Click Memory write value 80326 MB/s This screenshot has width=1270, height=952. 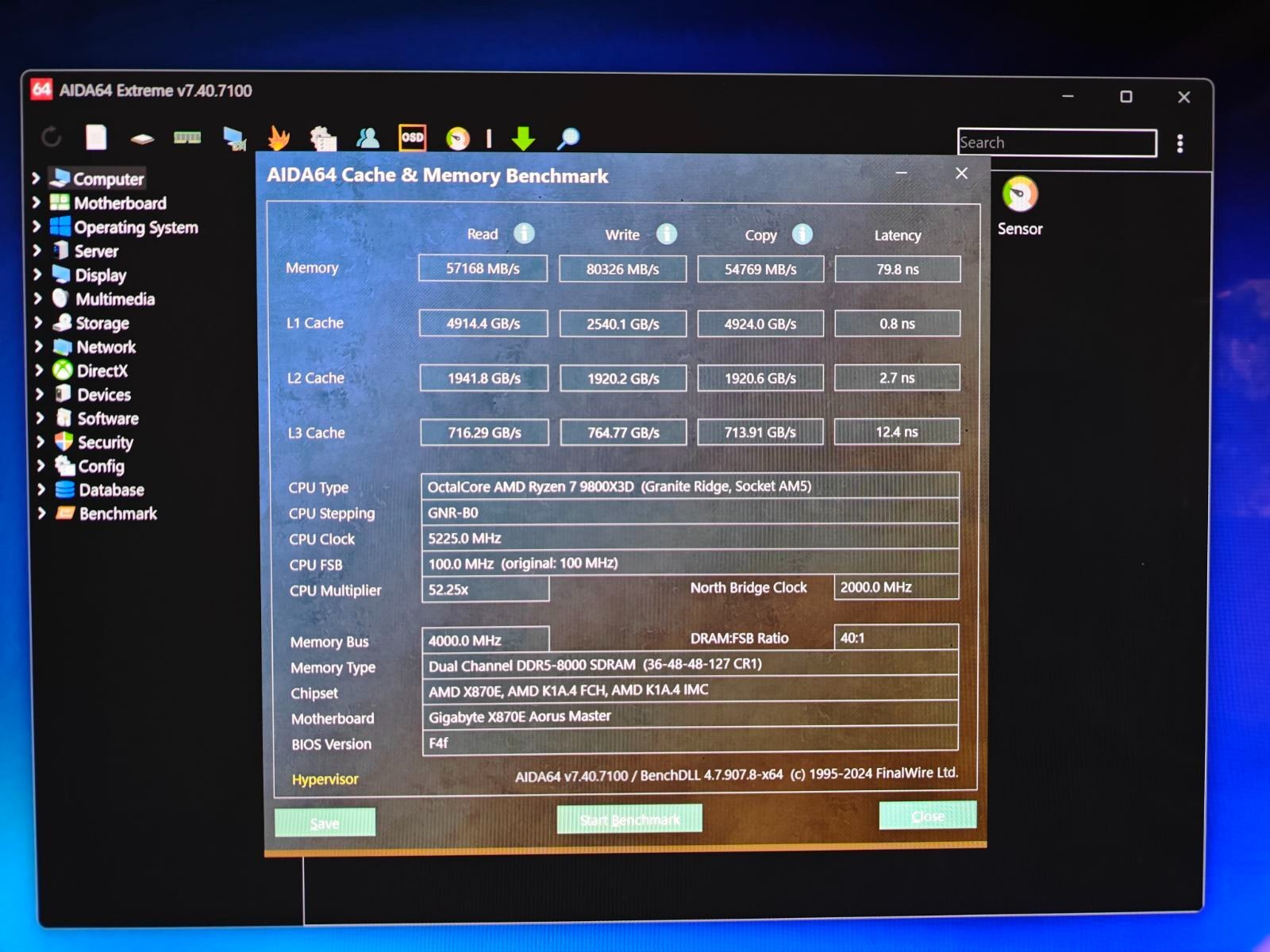coord(623,269)
